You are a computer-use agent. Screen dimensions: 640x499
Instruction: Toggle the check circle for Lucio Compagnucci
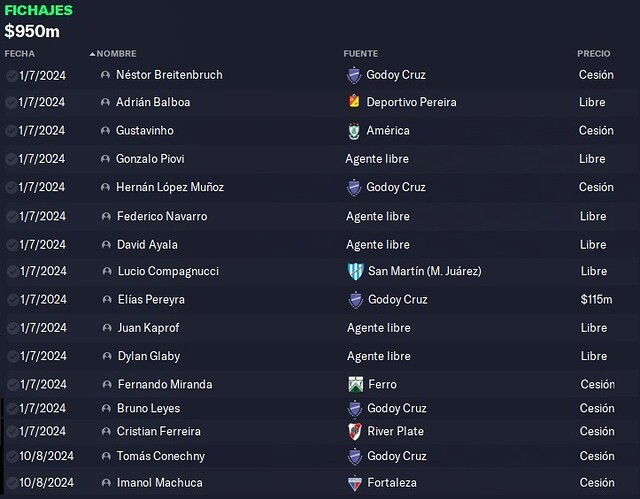tap(13, 271)
